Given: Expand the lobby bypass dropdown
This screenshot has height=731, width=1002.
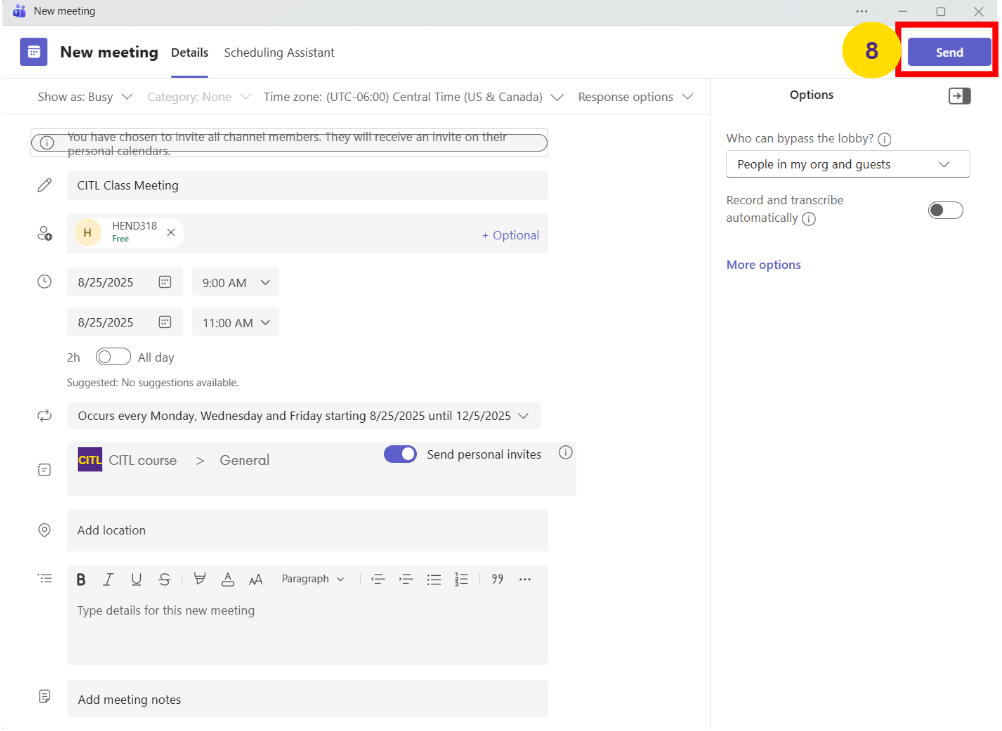Looking at the screenshot, I should pos(847,164).
